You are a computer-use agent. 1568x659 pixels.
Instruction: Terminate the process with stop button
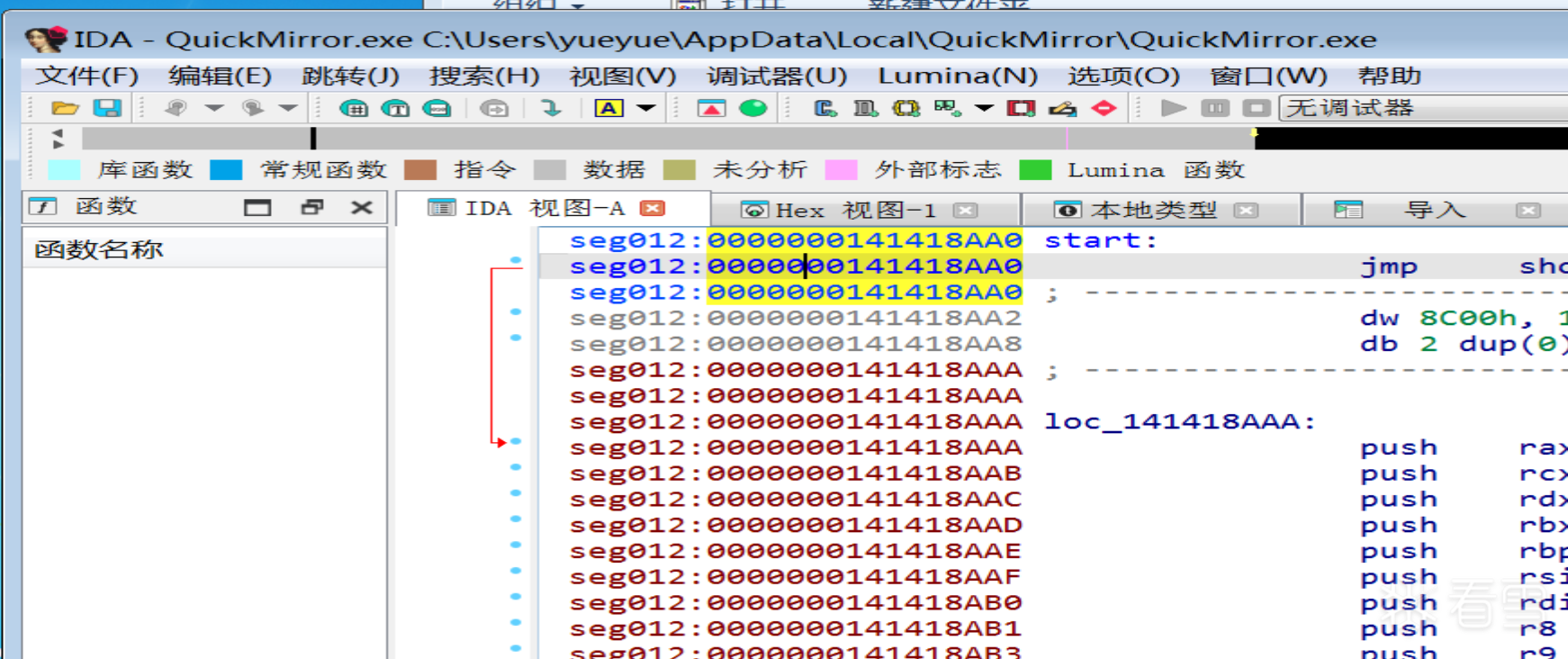pos(1257,109)
